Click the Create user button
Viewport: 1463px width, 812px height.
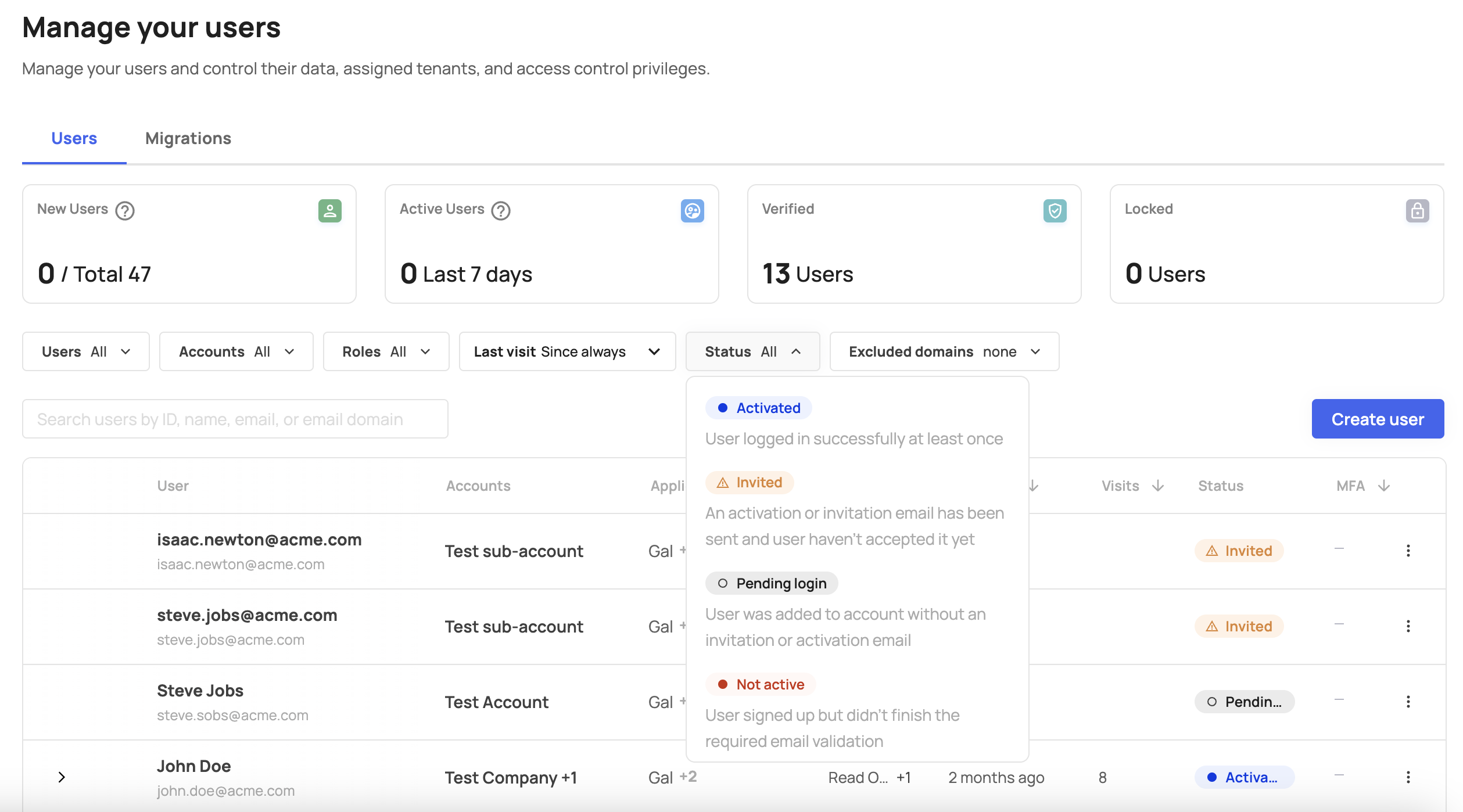1377,419
